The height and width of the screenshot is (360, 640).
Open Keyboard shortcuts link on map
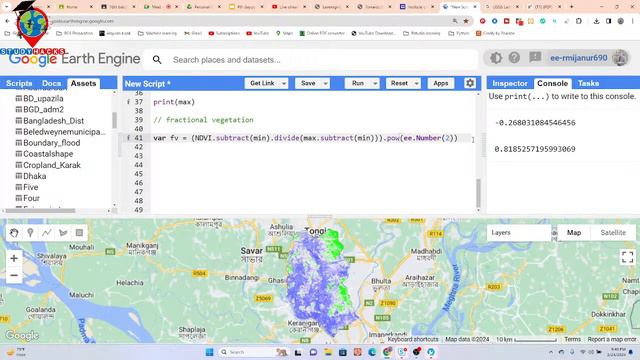pyautogui.click(x=413, y=339)
